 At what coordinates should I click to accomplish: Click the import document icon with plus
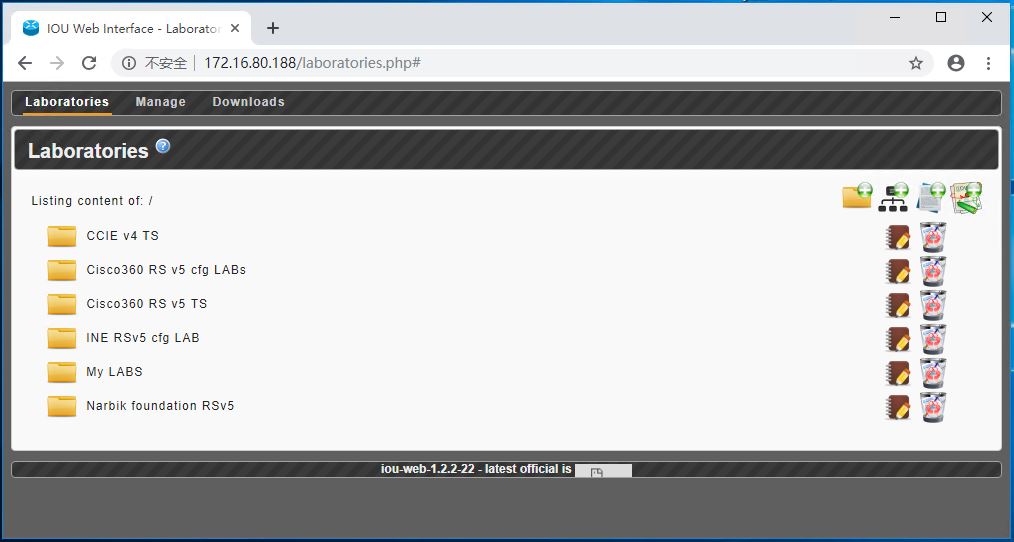(931, 197)
